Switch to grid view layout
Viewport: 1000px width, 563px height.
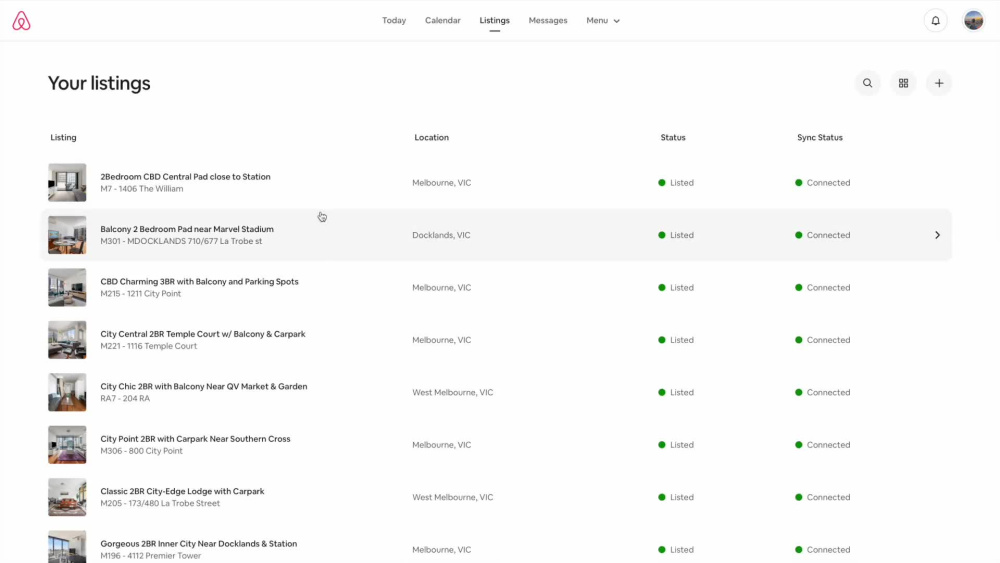click(x=903, y=83)
